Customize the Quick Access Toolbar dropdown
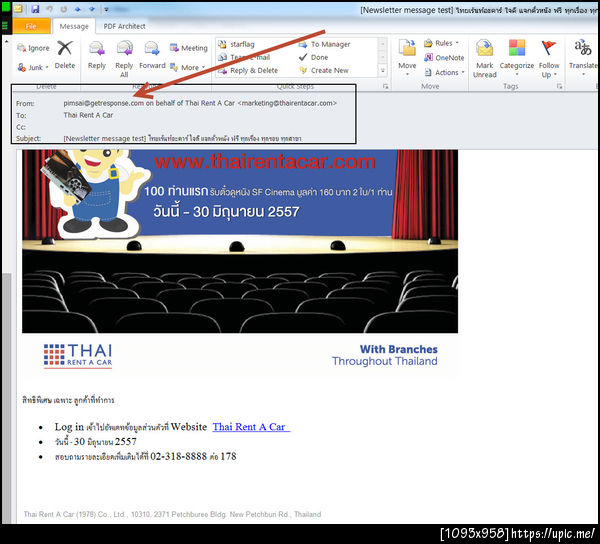The height and width of the screenshot is (544, 600). (106, 9)
